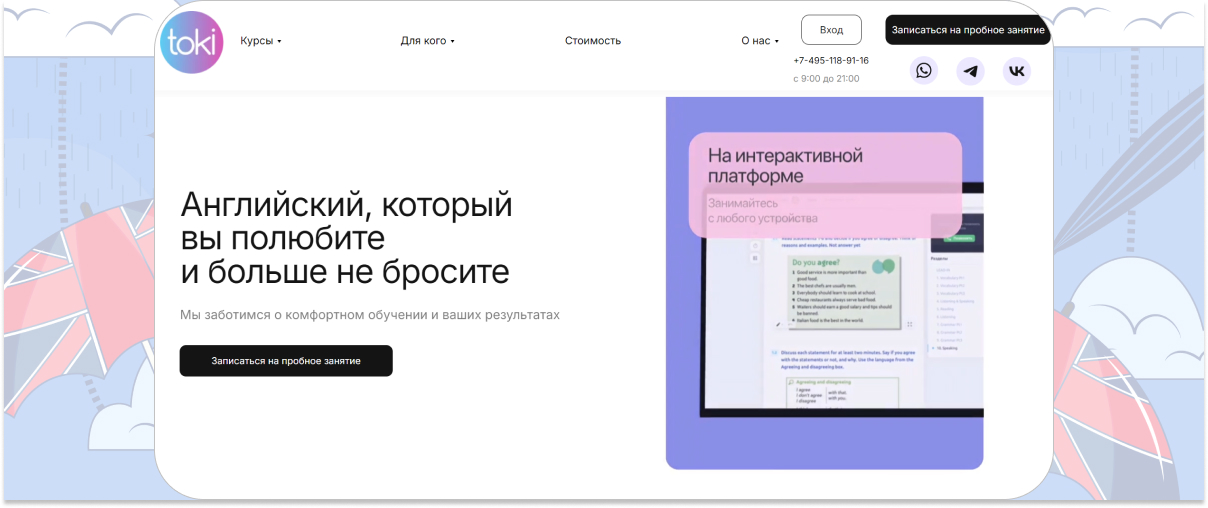
Task: Click the working hours с 9:00 до 21:00
Action: [825, 79]
